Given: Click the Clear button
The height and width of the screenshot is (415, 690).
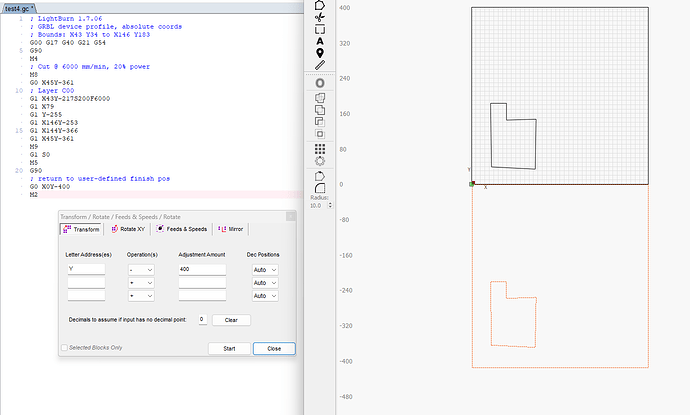Looking at the screenshot, I should [231, 320].
